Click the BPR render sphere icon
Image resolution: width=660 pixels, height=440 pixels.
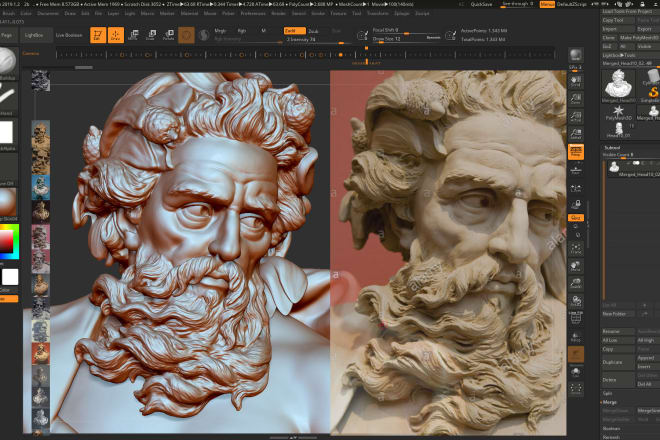576,55
